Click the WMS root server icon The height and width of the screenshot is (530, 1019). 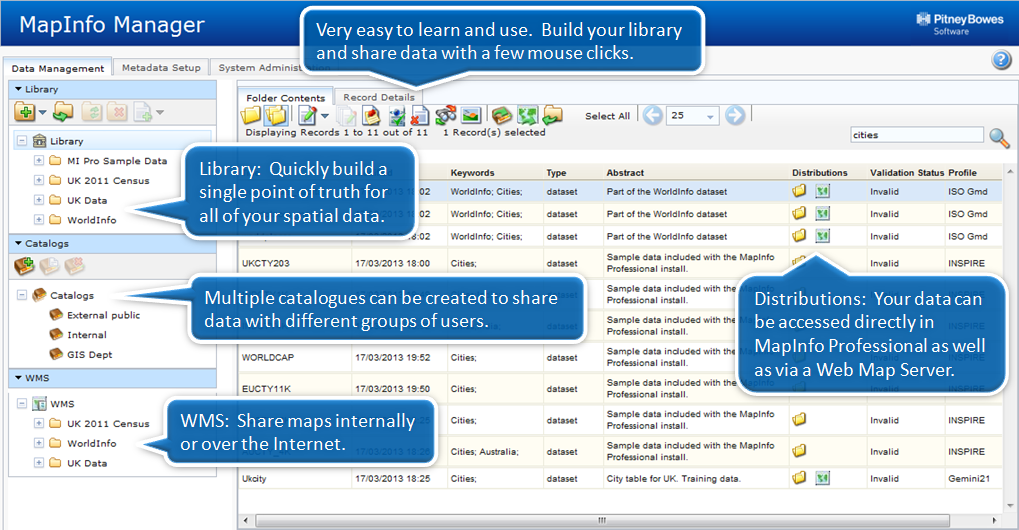tap(40, 403)
